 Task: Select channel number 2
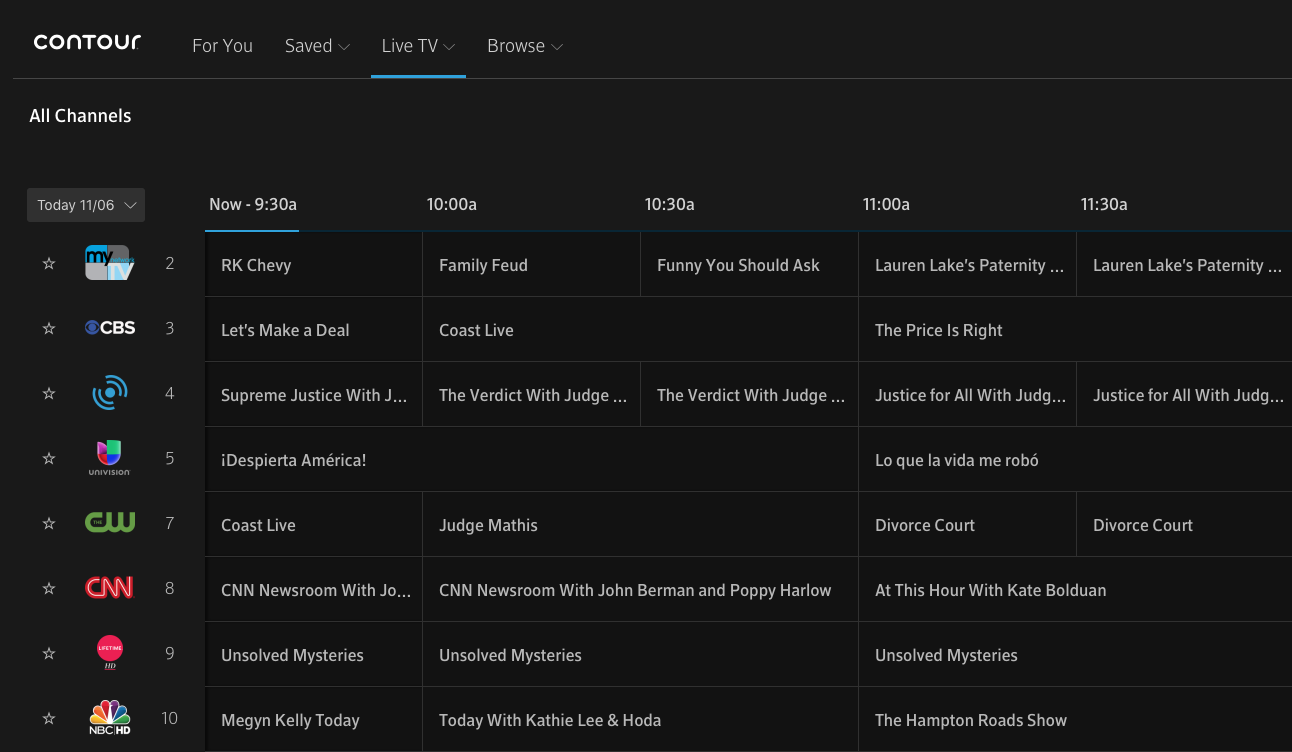point(170,264)
